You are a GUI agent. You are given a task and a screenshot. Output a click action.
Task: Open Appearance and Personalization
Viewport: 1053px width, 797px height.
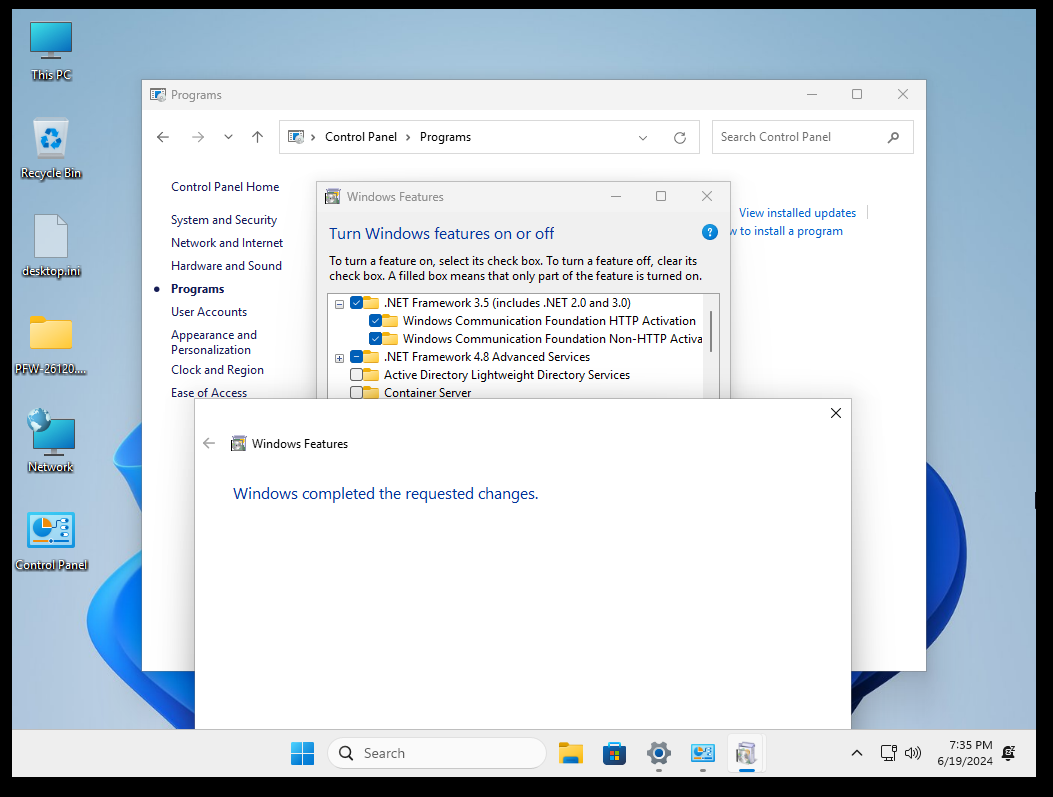click(x=214, y=342)
